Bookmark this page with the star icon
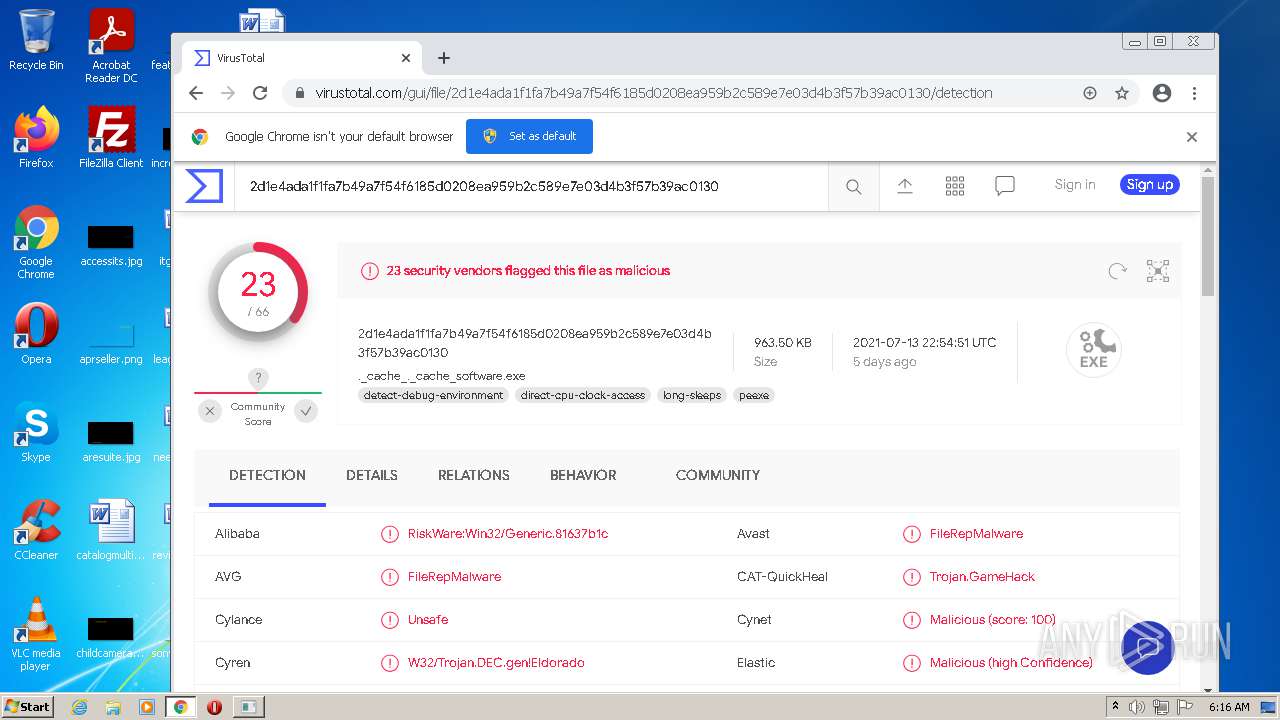The image size is (1280, 720). [1122, 93]
